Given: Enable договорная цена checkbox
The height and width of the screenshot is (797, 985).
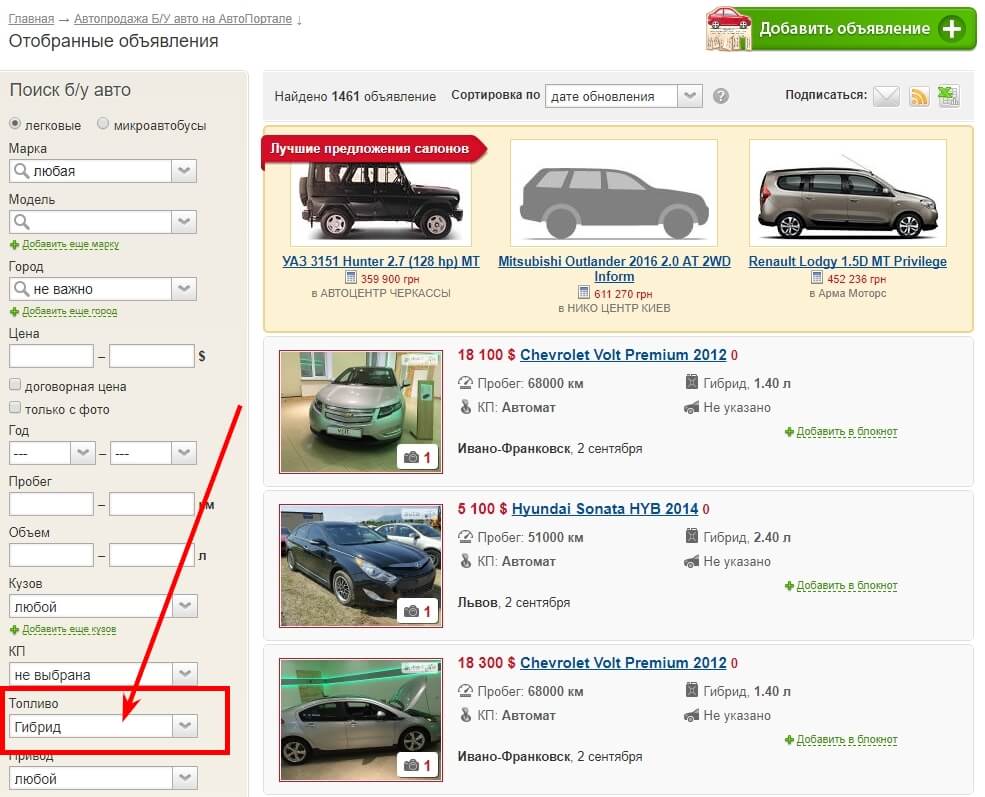Looking at the screenshot, I should pos(15,384).
